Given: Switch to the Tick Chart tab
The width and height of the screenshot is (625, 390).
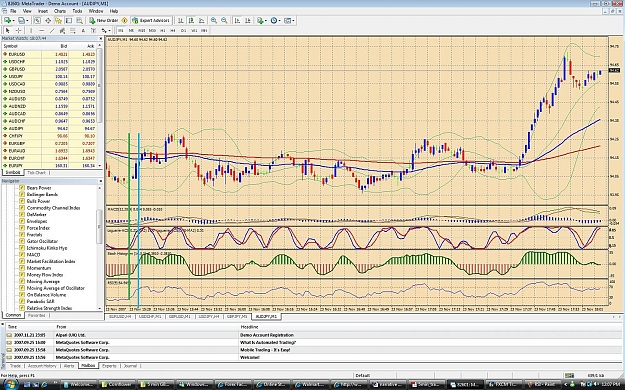Looking at the screenshot, I should (x=36, y=173).
